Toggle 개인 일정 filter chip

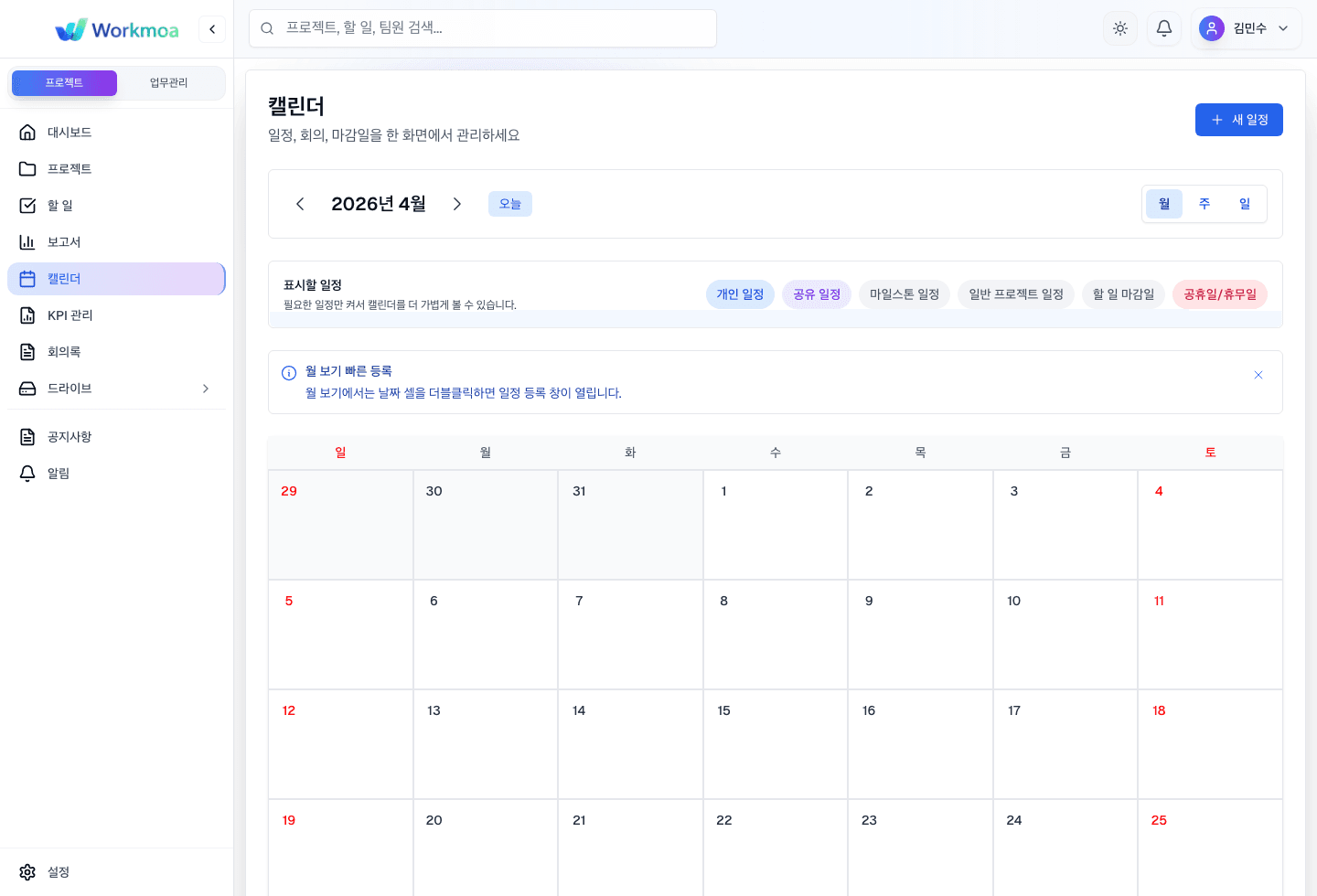tap(740, 294)
